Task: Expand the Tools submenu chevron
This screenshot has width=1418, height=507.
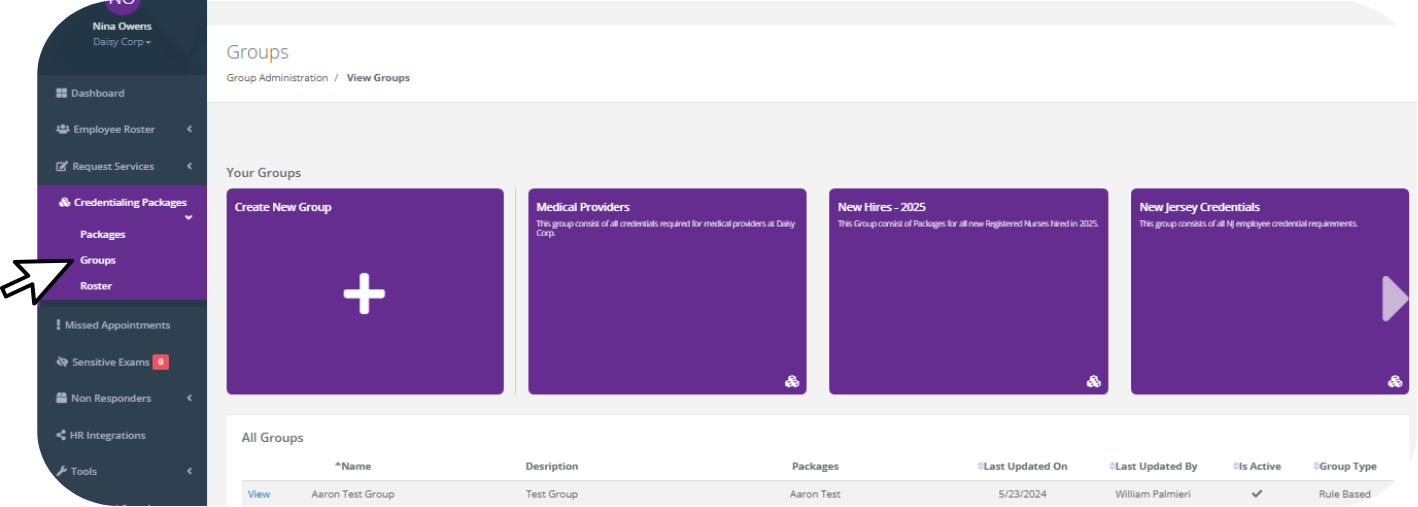Action: pyautogui.click(x=189, y=471)
